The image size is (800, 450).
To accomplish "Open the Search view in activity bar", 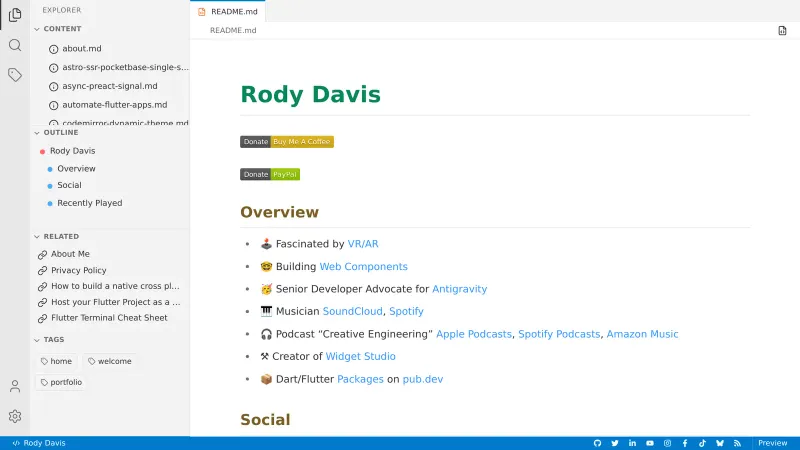I will [x=15, y=45].
